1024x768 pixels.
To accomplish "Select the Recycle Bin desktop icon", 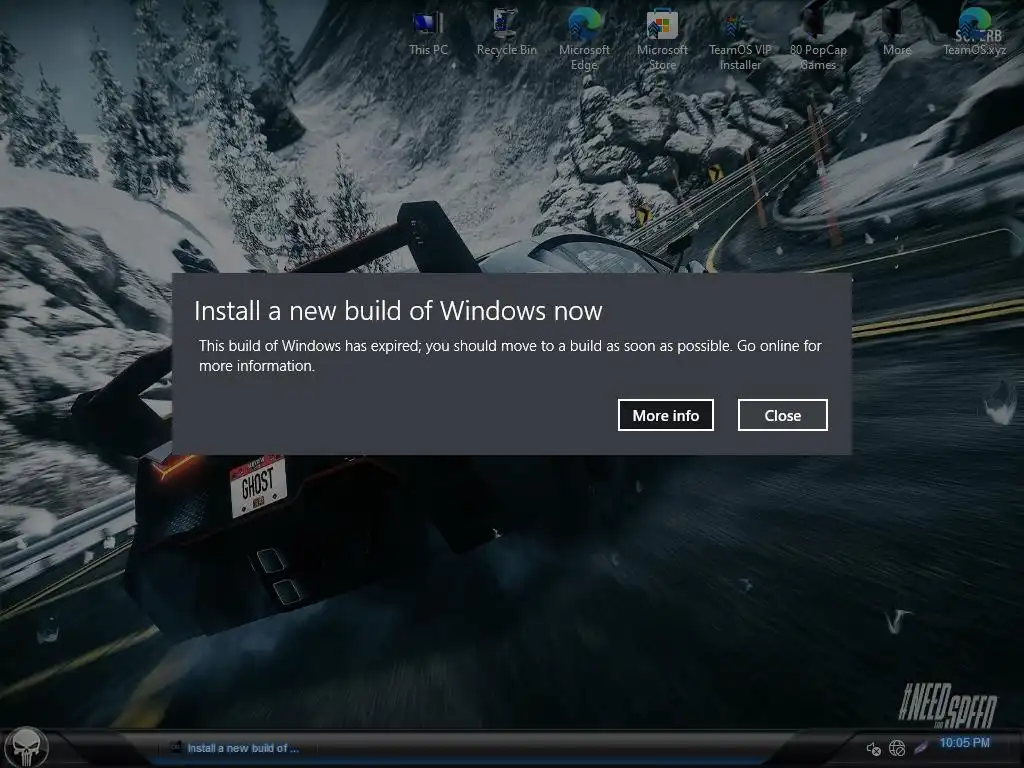I will pyautogui.click(x=506, y=33).
